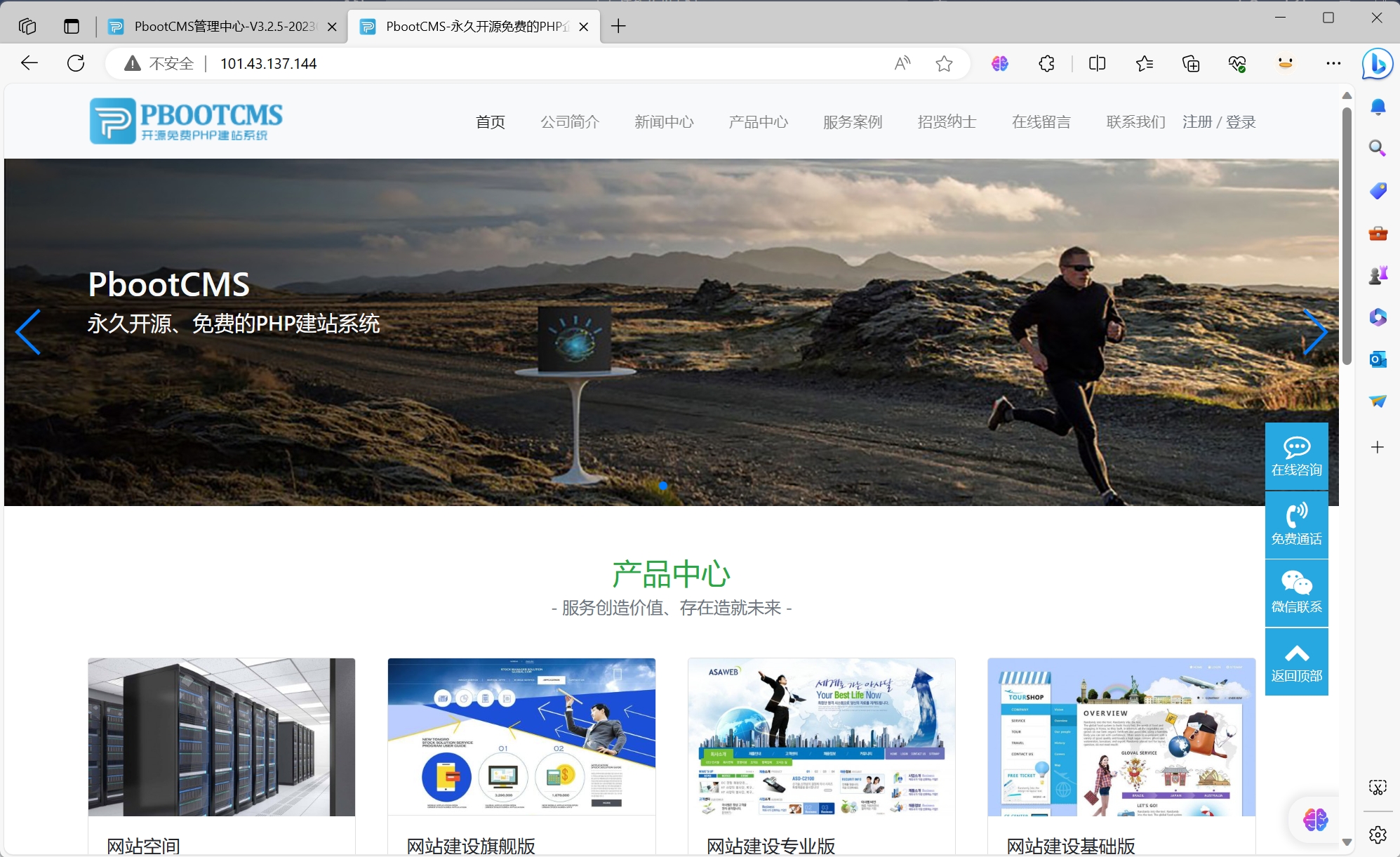The image size is (1400, 857).
Task: Click 注册 register link
Action: pos(1197,122)
